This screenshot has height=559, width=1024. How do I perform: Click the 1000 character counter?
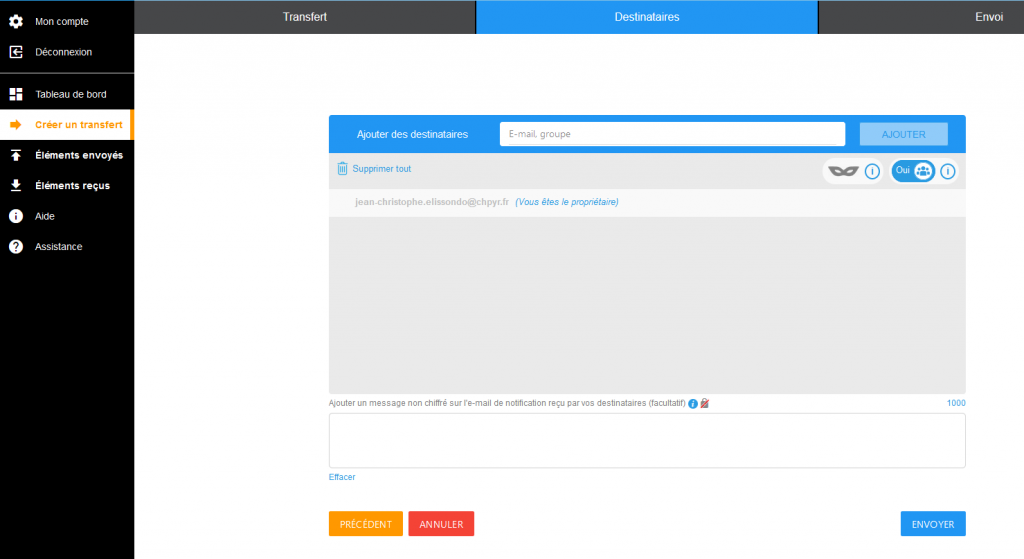tap(955, 403)
